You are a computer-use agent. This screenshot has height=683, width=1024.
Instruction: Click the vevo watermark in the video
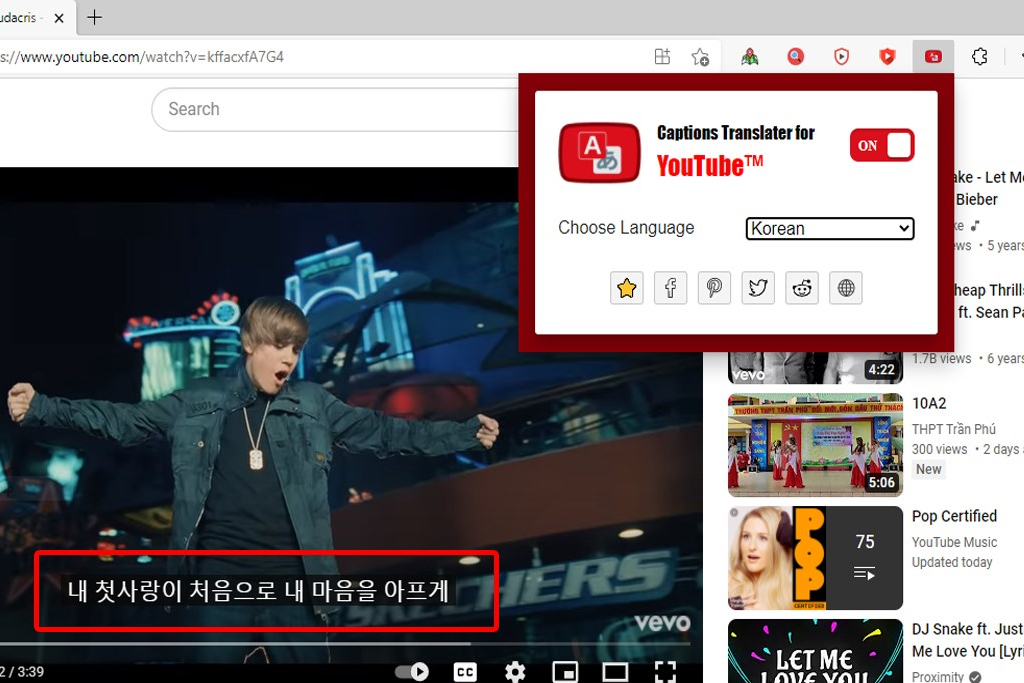662,623
